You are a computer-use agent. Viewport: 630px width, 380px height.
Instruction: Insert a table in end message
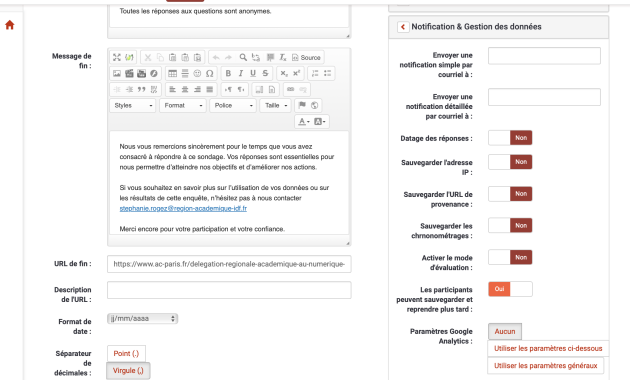click(x=172, y=73)
